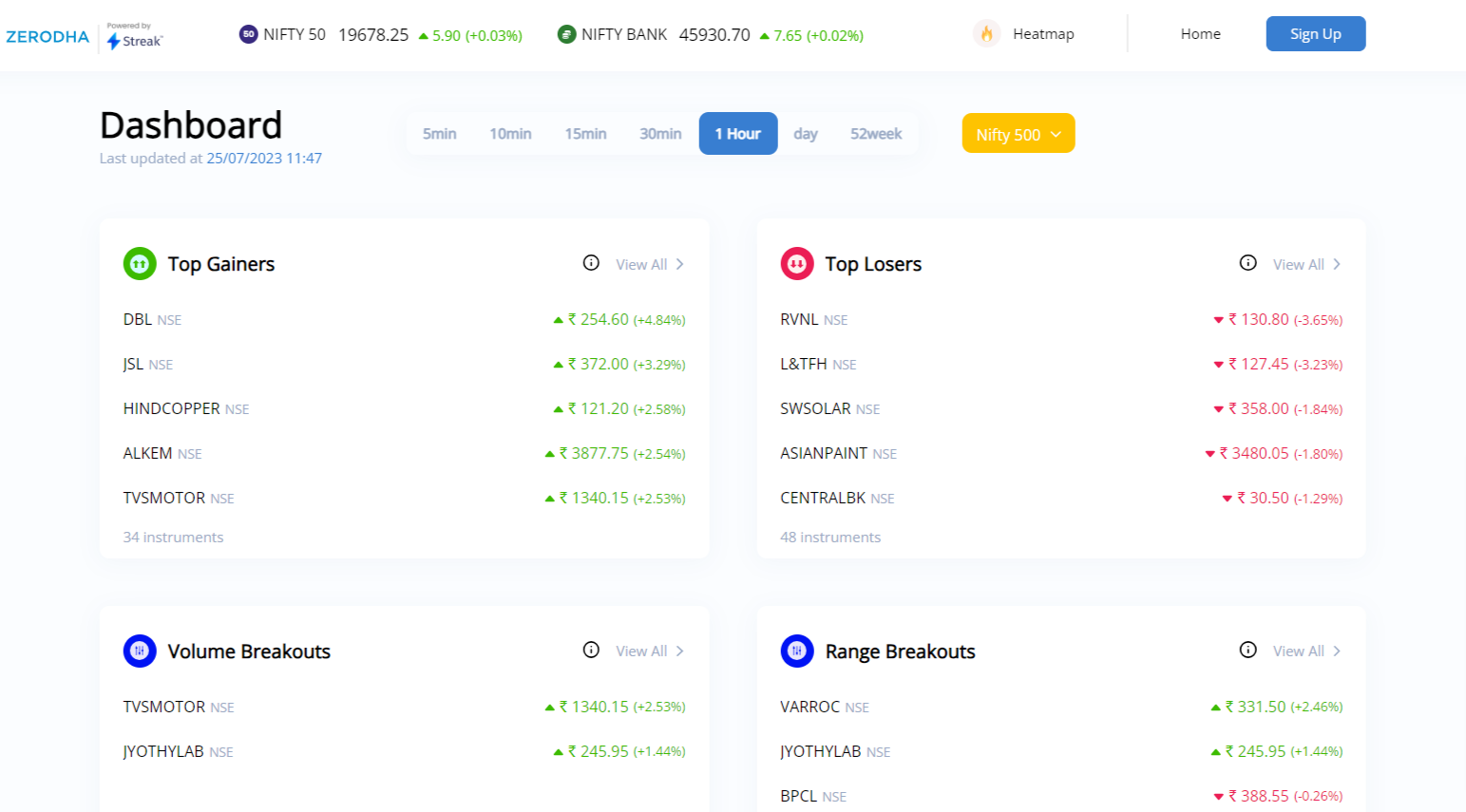Click the 34 instruments count
The image size is (1466, 812).
(x=173, y=537)
